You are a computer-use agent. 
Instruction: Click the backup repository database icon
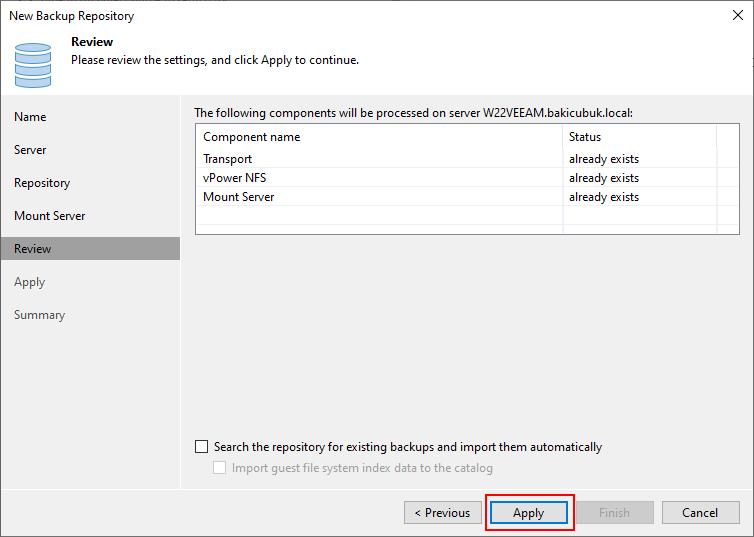tap(33, 65)
